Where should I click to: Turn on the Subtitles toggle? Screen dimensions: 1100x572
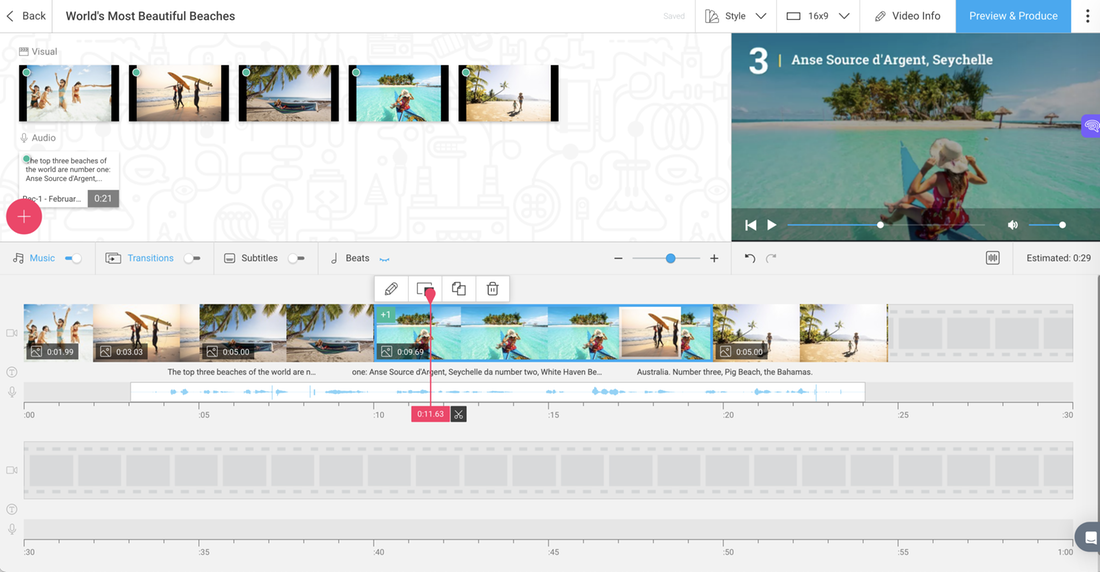click(296, 258)
